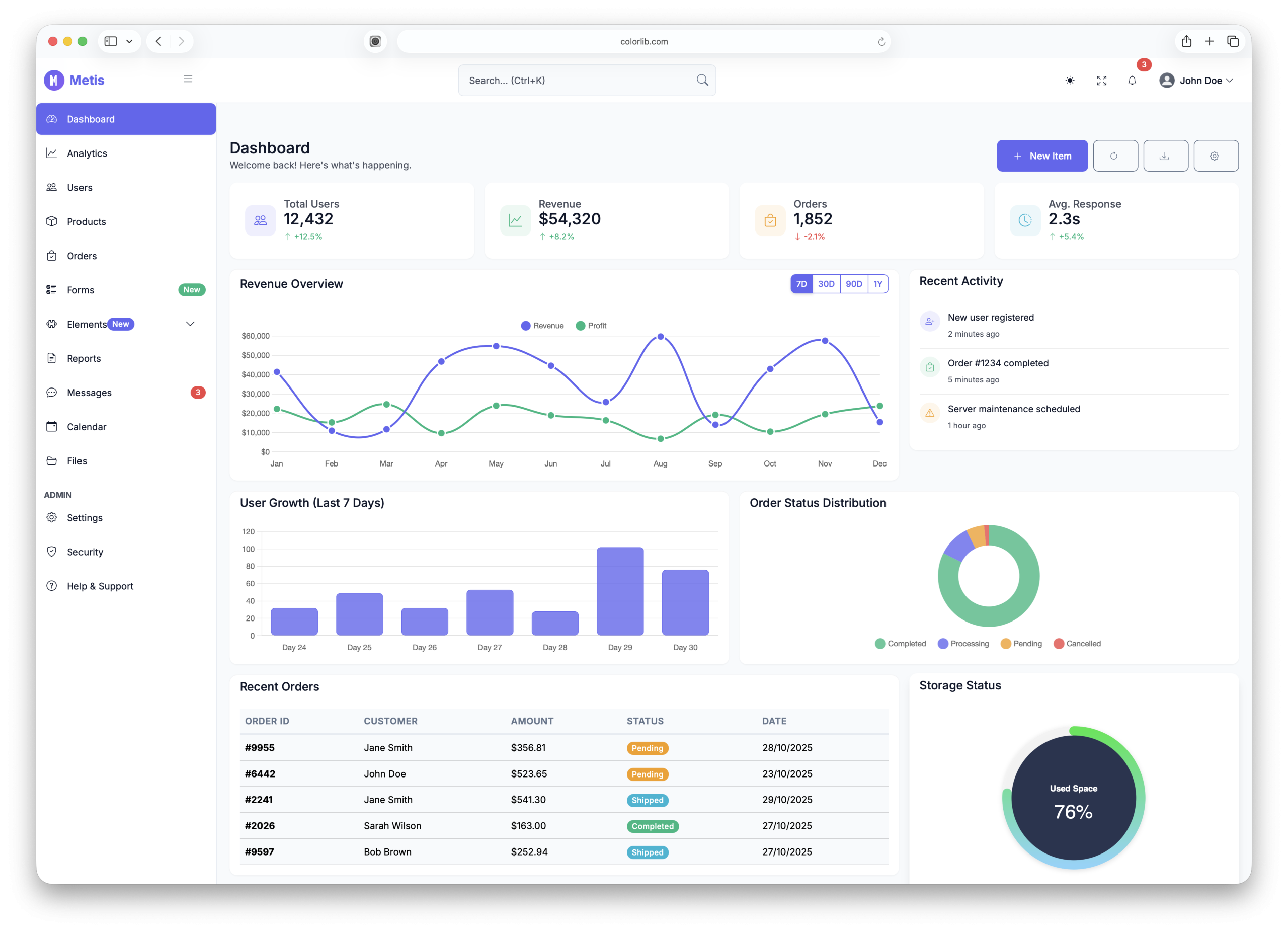Open order #9955 in Recent Orders

pos(259,748)
